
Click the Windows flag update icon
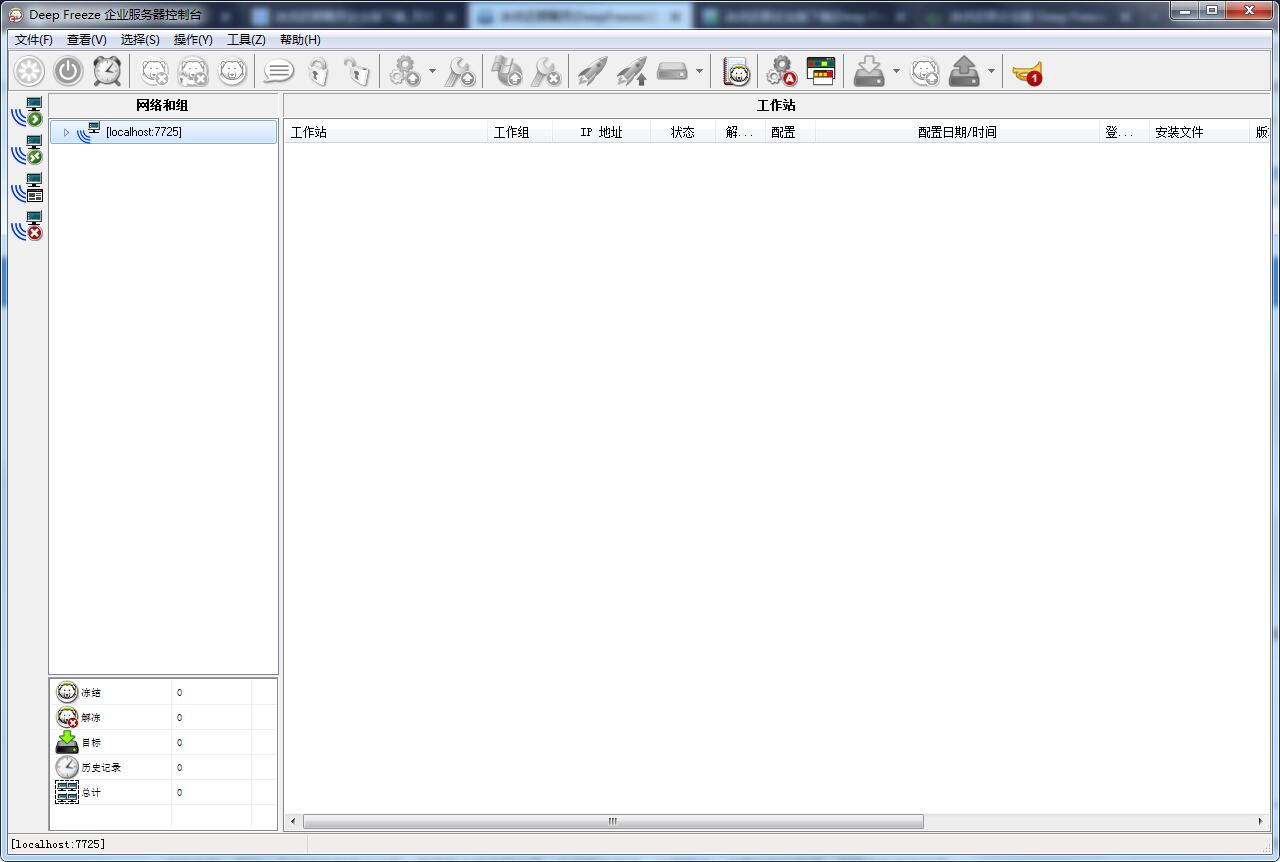[507, 71]
